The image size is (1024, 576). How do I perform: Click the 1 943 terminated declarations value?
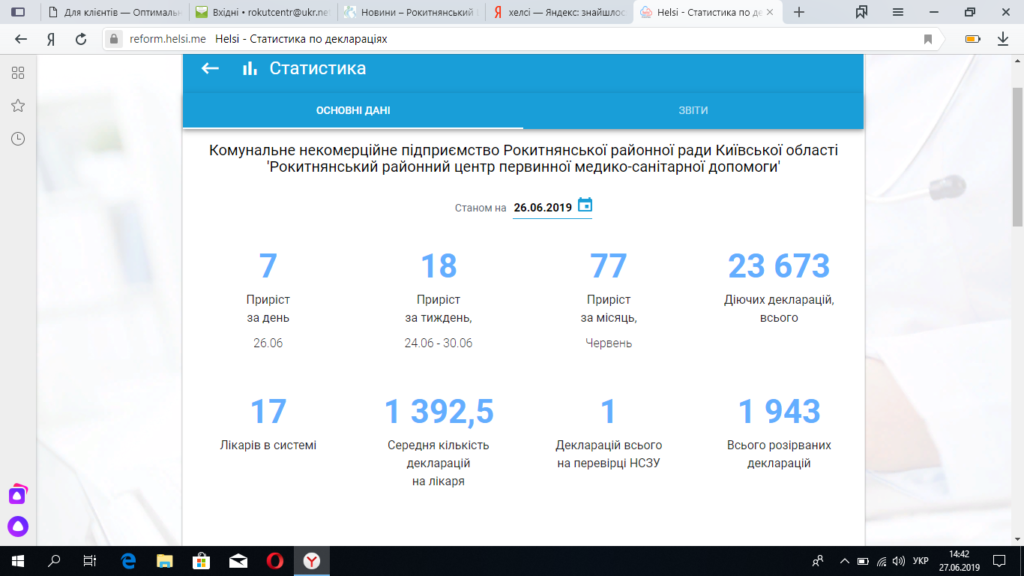pos(778,411)
